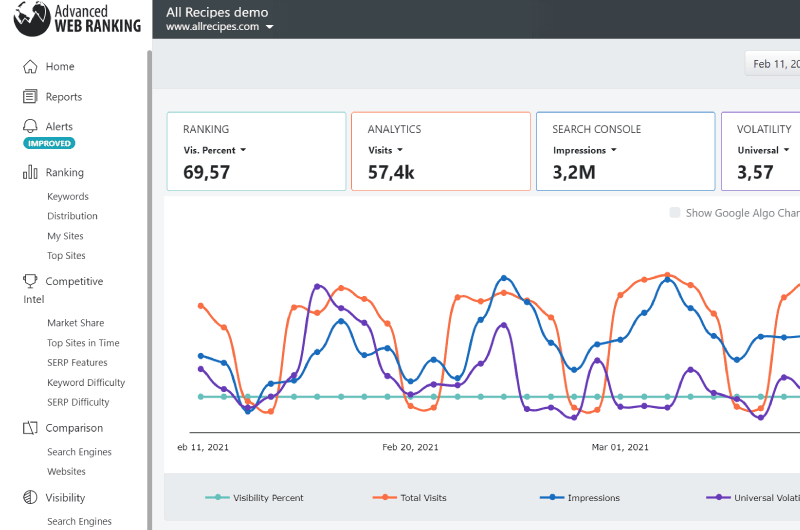Open the Vis. Percent dropdown
Screen dimensions: 800x530
(215, 150)
